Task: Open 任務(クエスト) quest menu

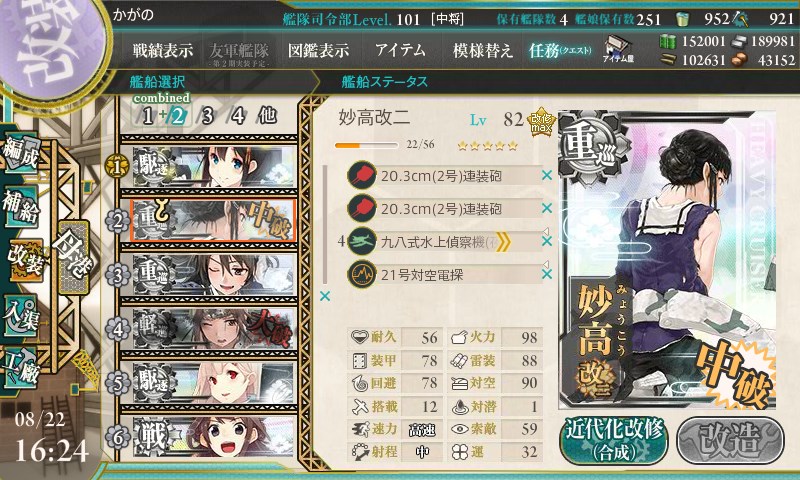Action: tap(560, 50)
